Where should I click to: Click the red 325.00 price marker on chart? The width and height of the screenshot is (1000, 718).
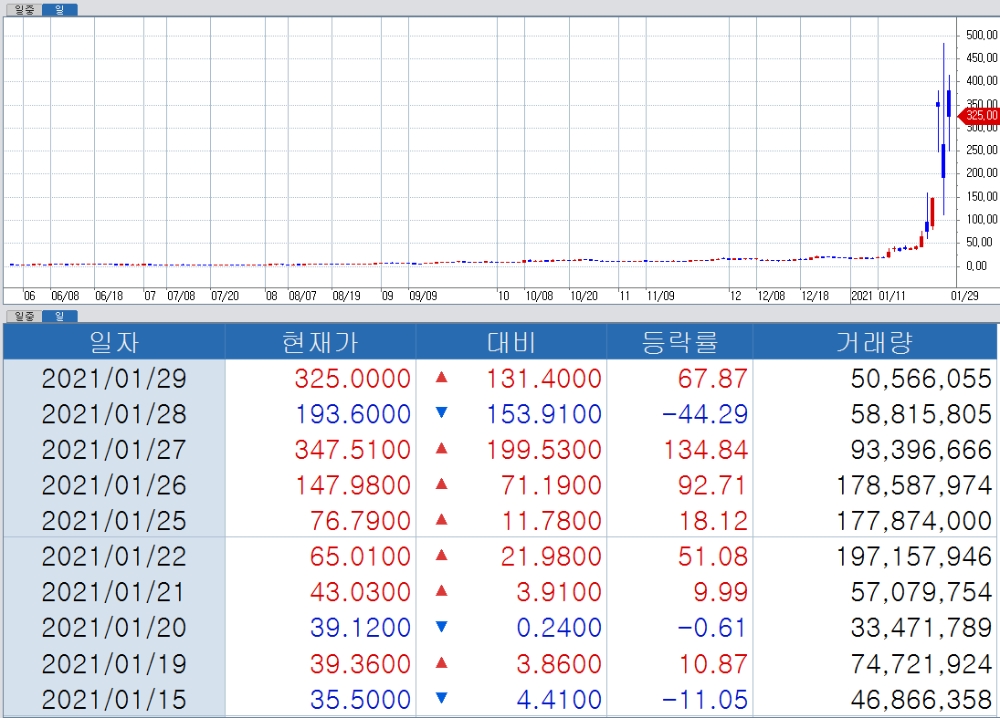click(980, 115)
